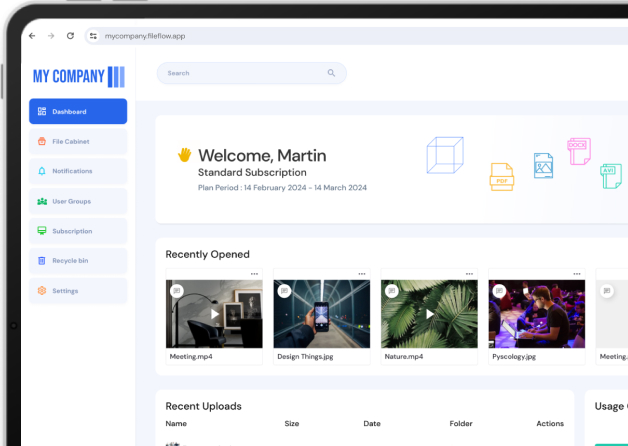Click the DOCX file icon in banner
This screenshot has height=446, width=628.
coord(579,151)
